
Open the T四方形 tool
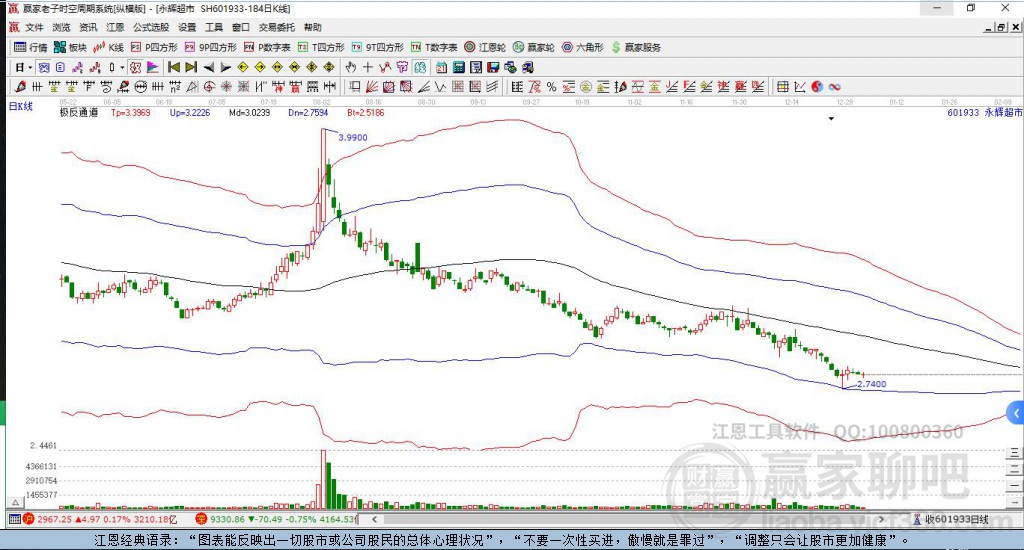(321, 47)
